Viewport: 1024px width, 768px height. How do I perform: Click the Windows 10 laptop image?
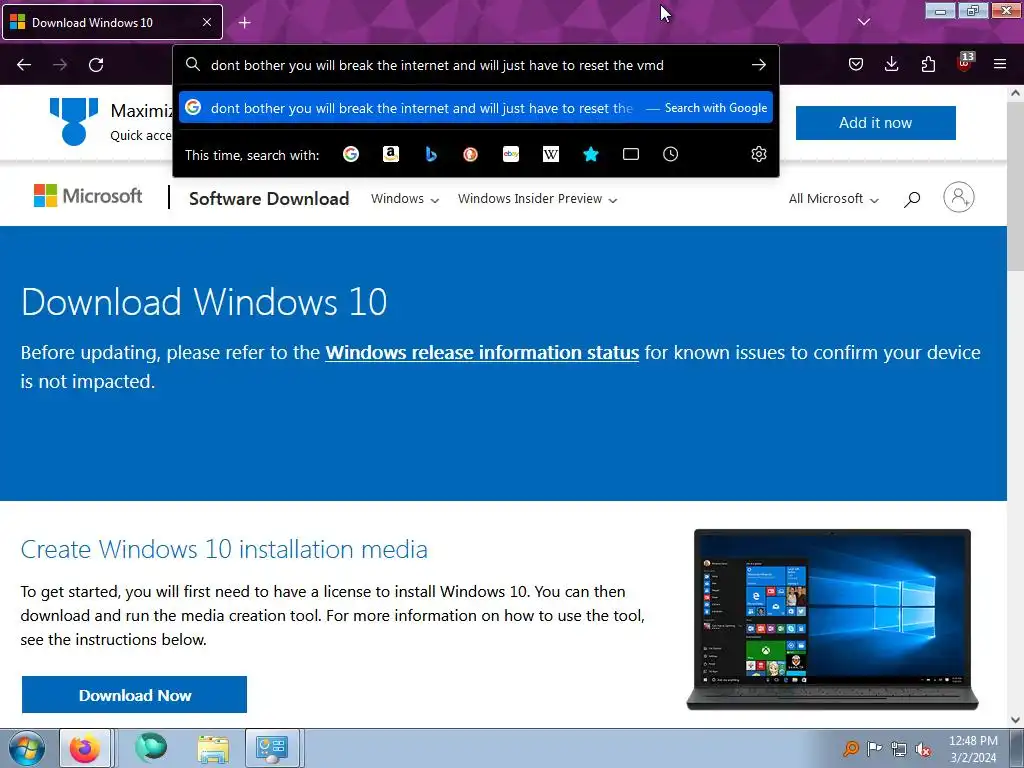pyautogui.click(x=832, y=619)
